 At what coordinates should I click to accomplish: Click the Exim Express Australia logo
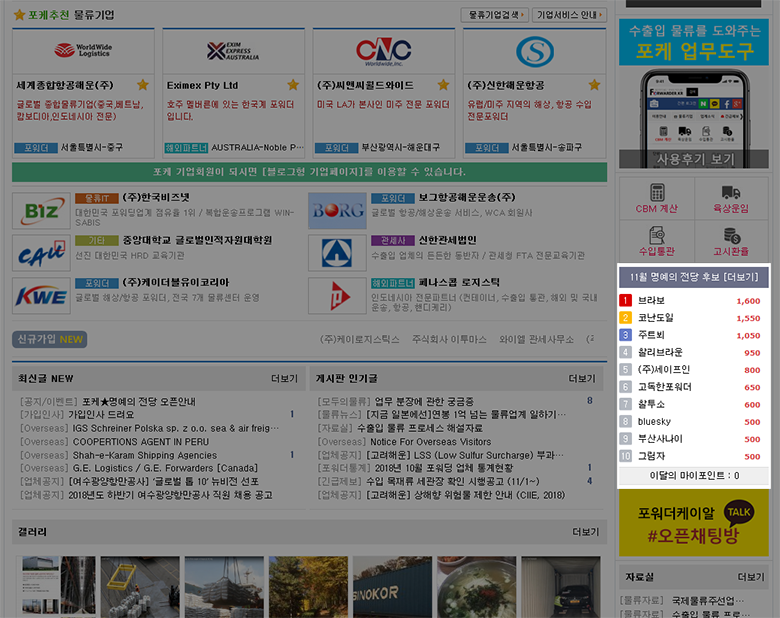click(233, 51)
